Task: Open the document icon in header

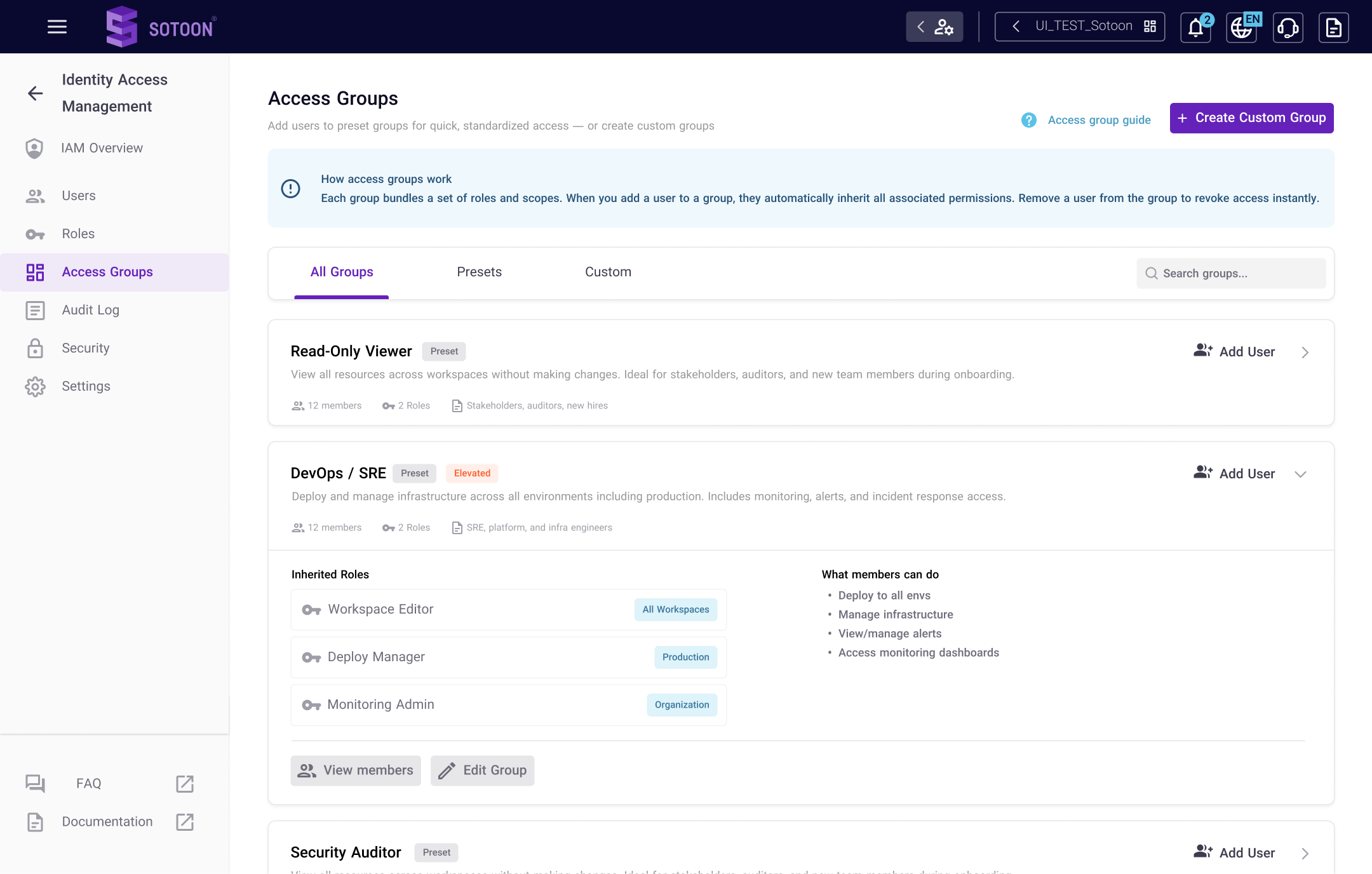Action: click(1333, 27)
